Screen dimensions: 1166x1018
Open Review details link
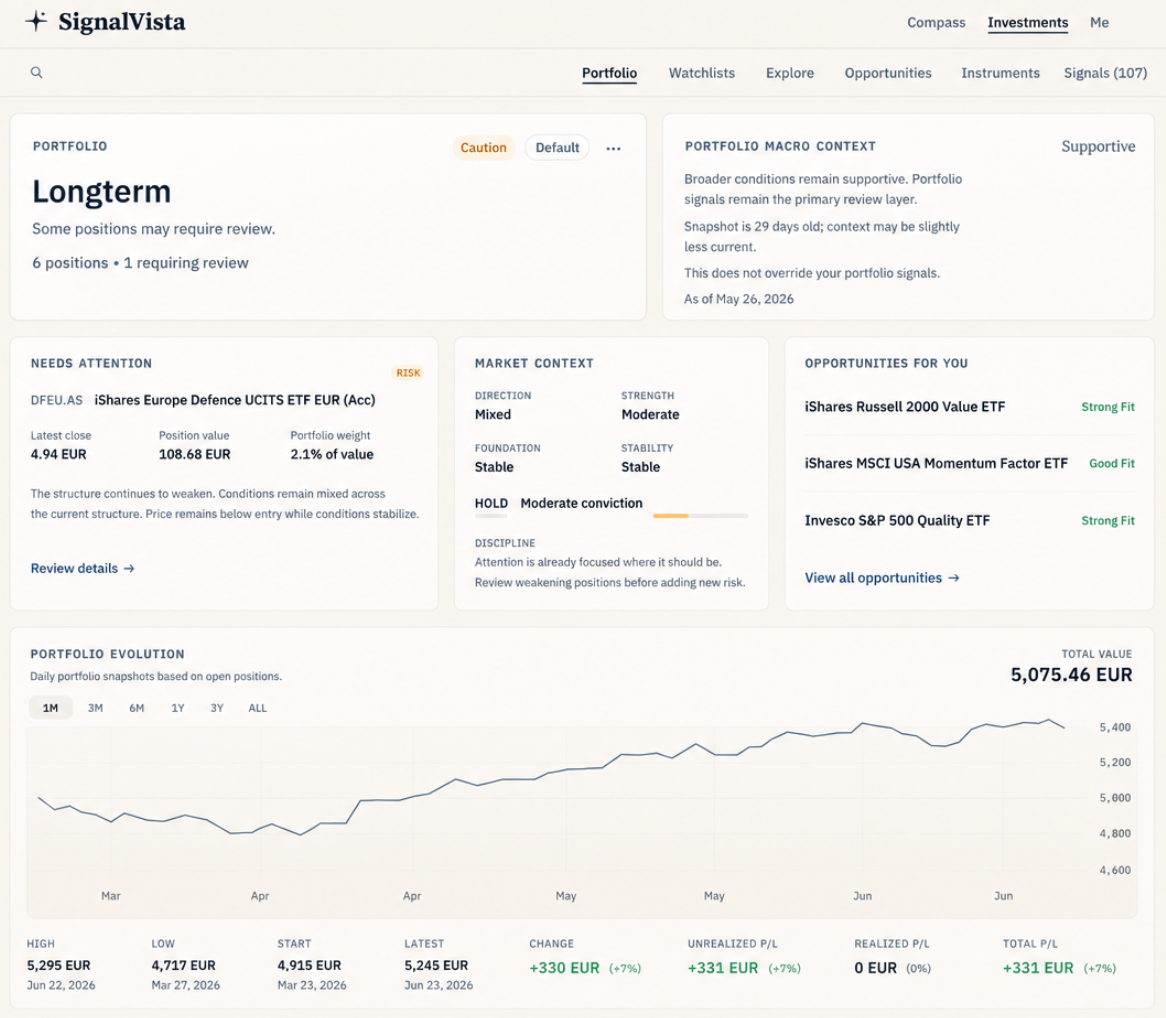pos(83,568)
